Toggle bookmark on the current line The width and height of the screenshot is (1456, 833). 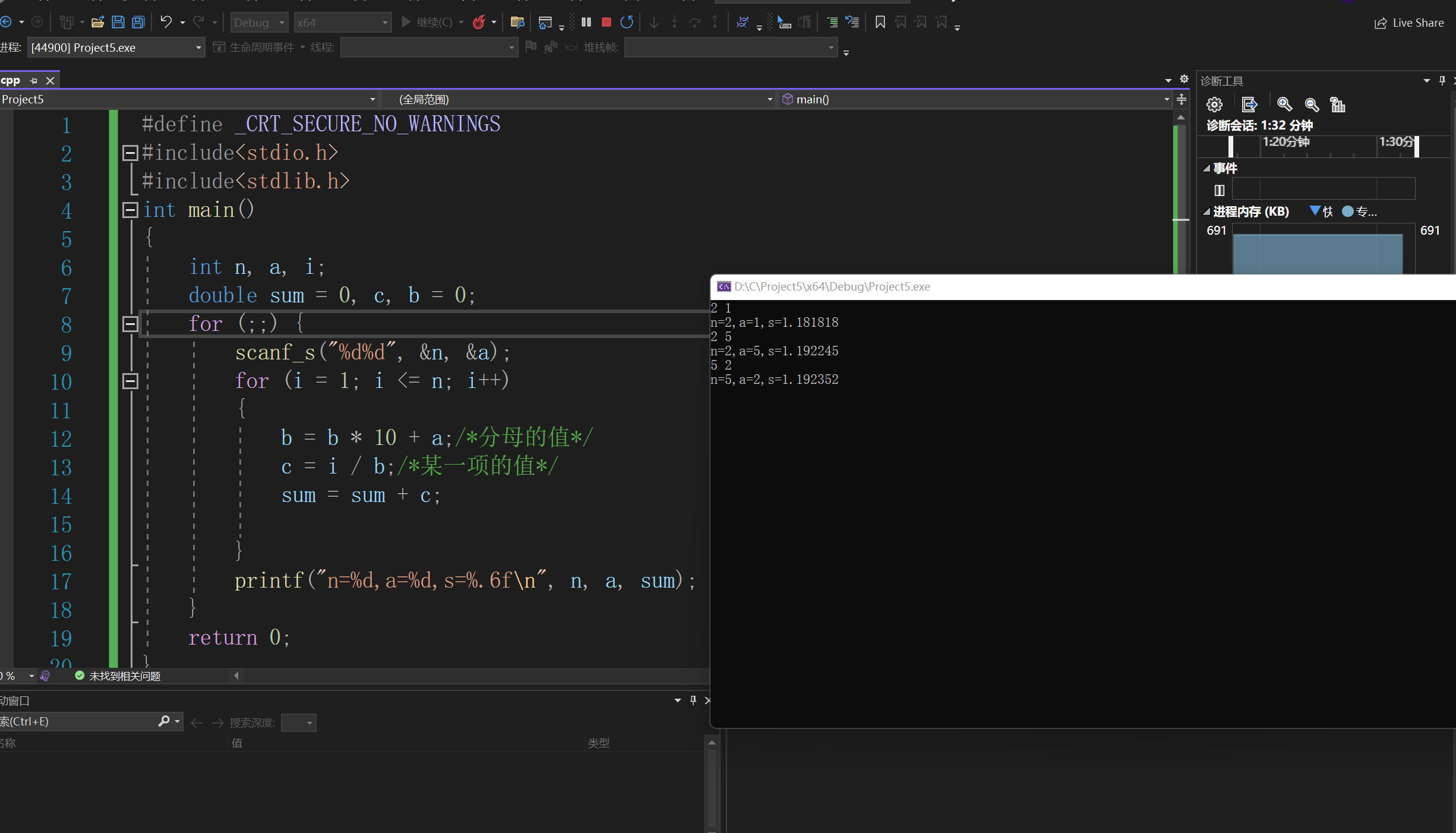click(880, 23)
